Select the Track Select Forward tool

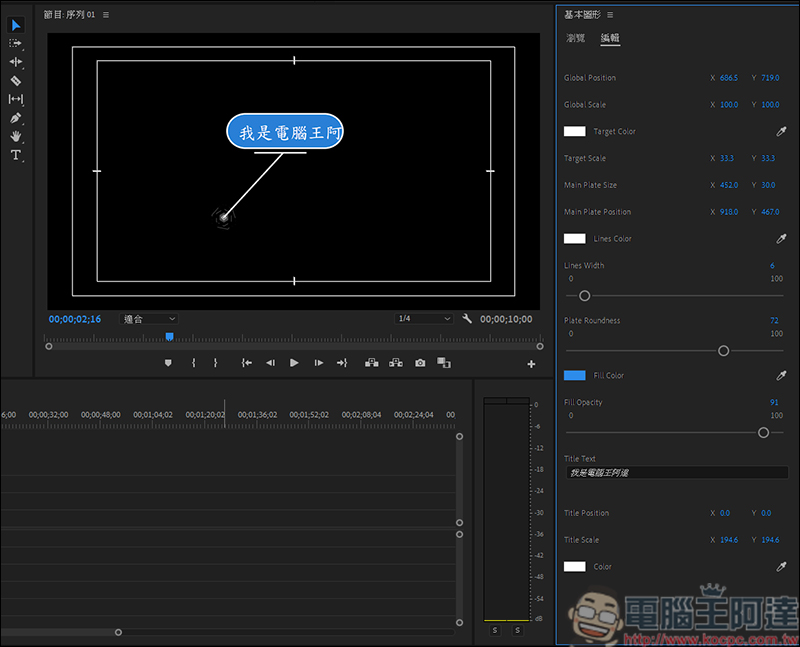point(16,43)
